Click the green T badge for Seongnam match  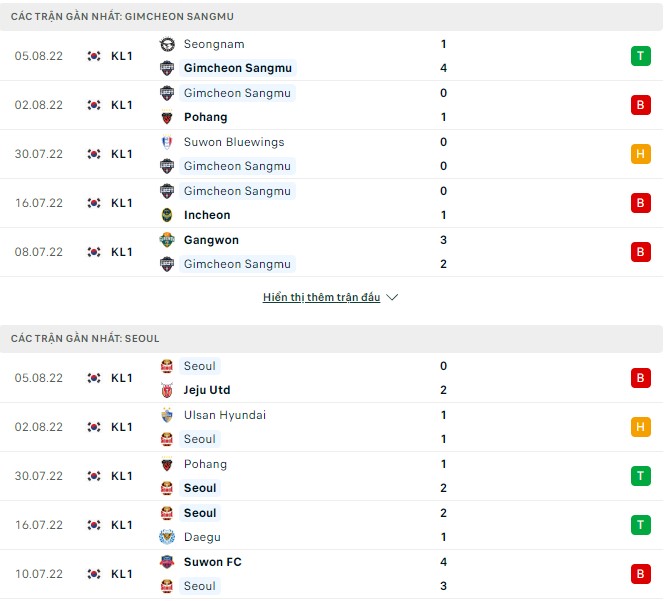pyautogui.click(x=640, y=56)
